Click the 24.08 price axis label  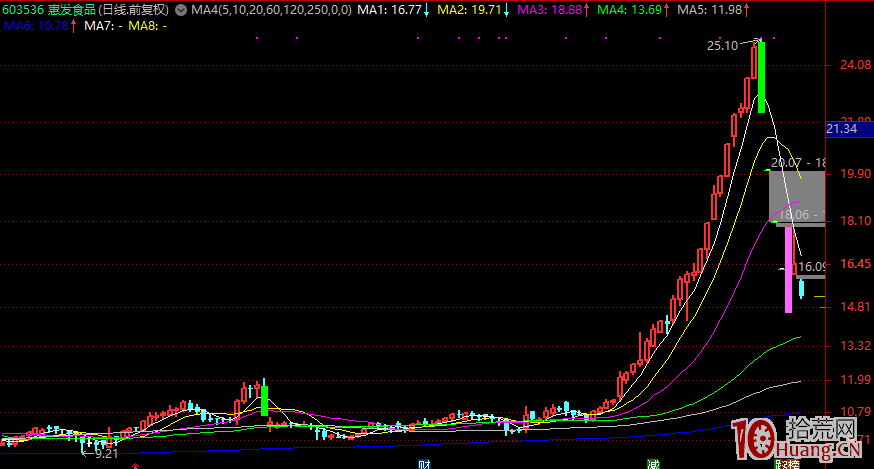point(856,65)
